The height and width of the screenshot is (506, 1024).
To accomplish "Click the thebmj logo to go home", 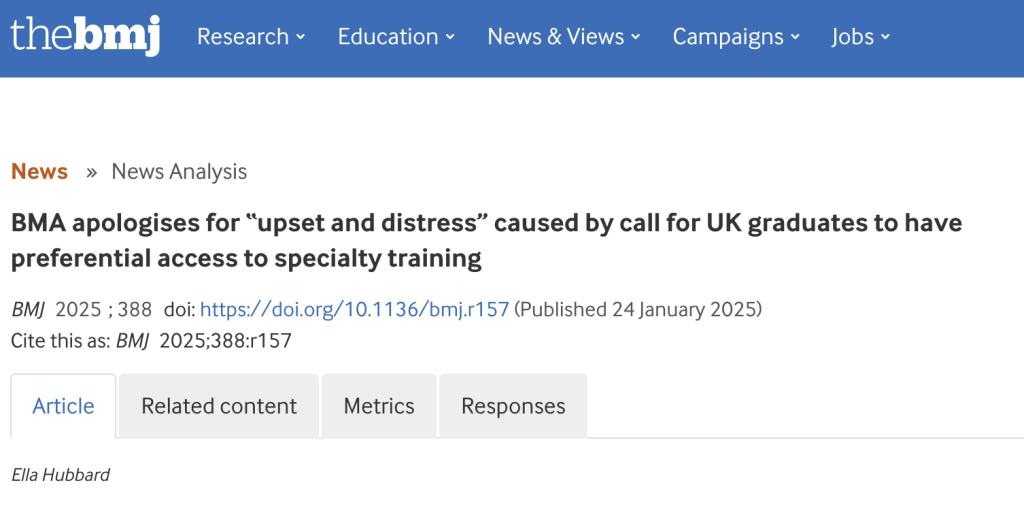I will click(85, 36).
